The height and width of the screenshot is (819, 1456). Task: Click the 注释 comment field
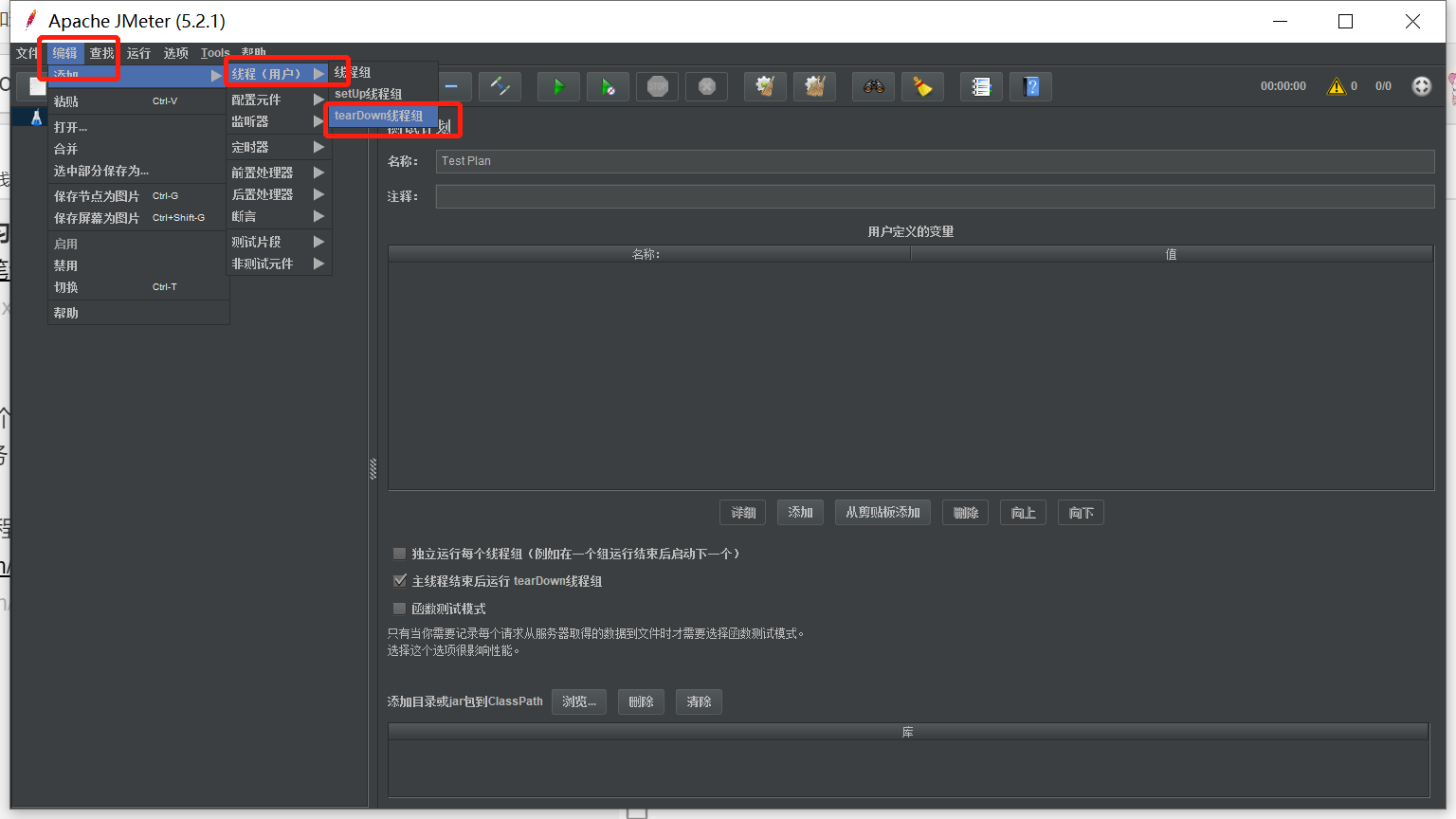click(935, 196)
